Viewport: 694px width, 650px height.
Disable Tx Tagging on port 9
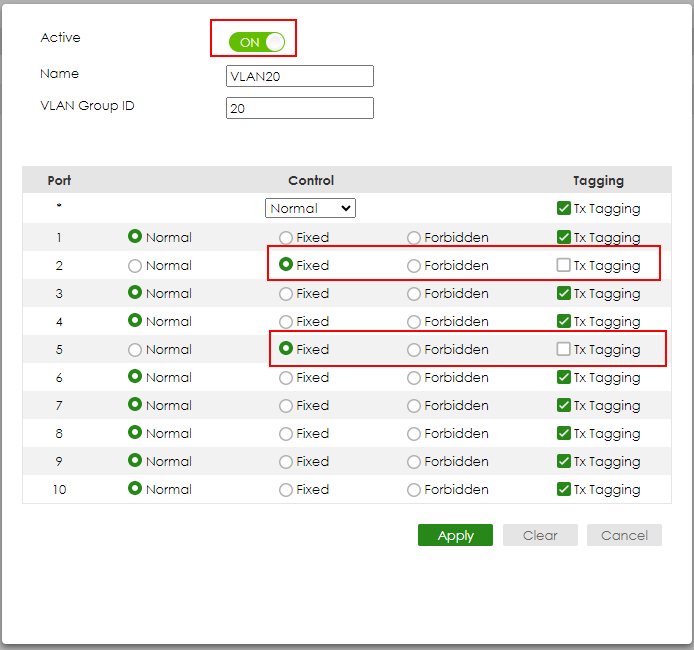(564, 462)
